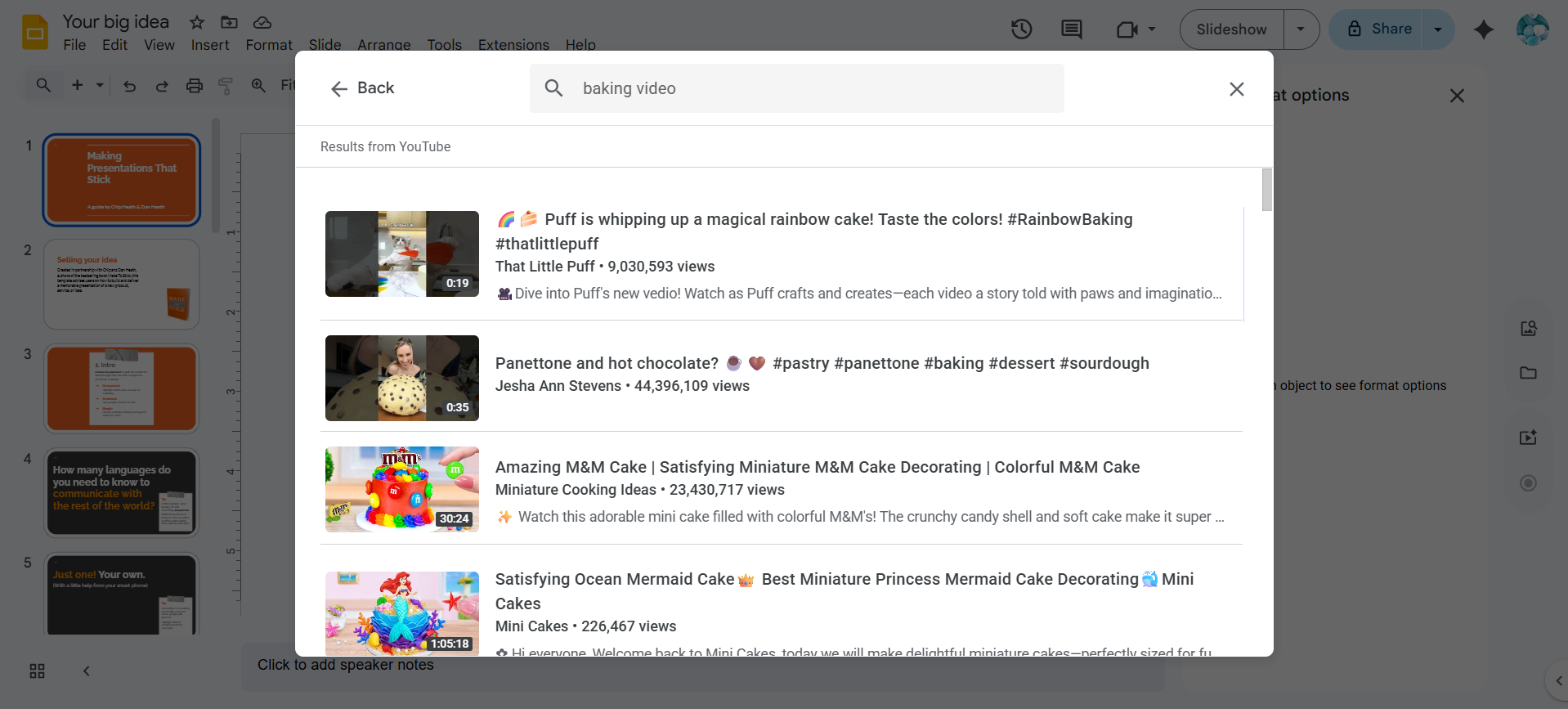This screenshot has width=1568, height=709.
Task: Open the File menu
Action: click(x=74, y=45)
